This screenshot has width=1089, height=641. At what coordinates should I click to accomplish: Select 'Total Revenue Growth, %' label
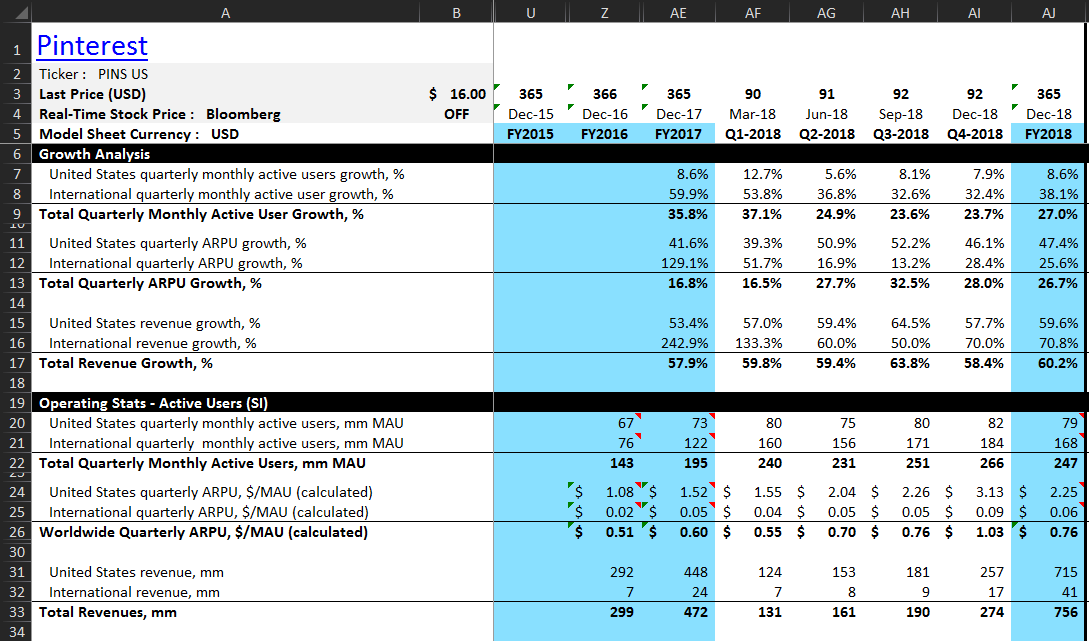pyautogui.click(x=126, y=363)
